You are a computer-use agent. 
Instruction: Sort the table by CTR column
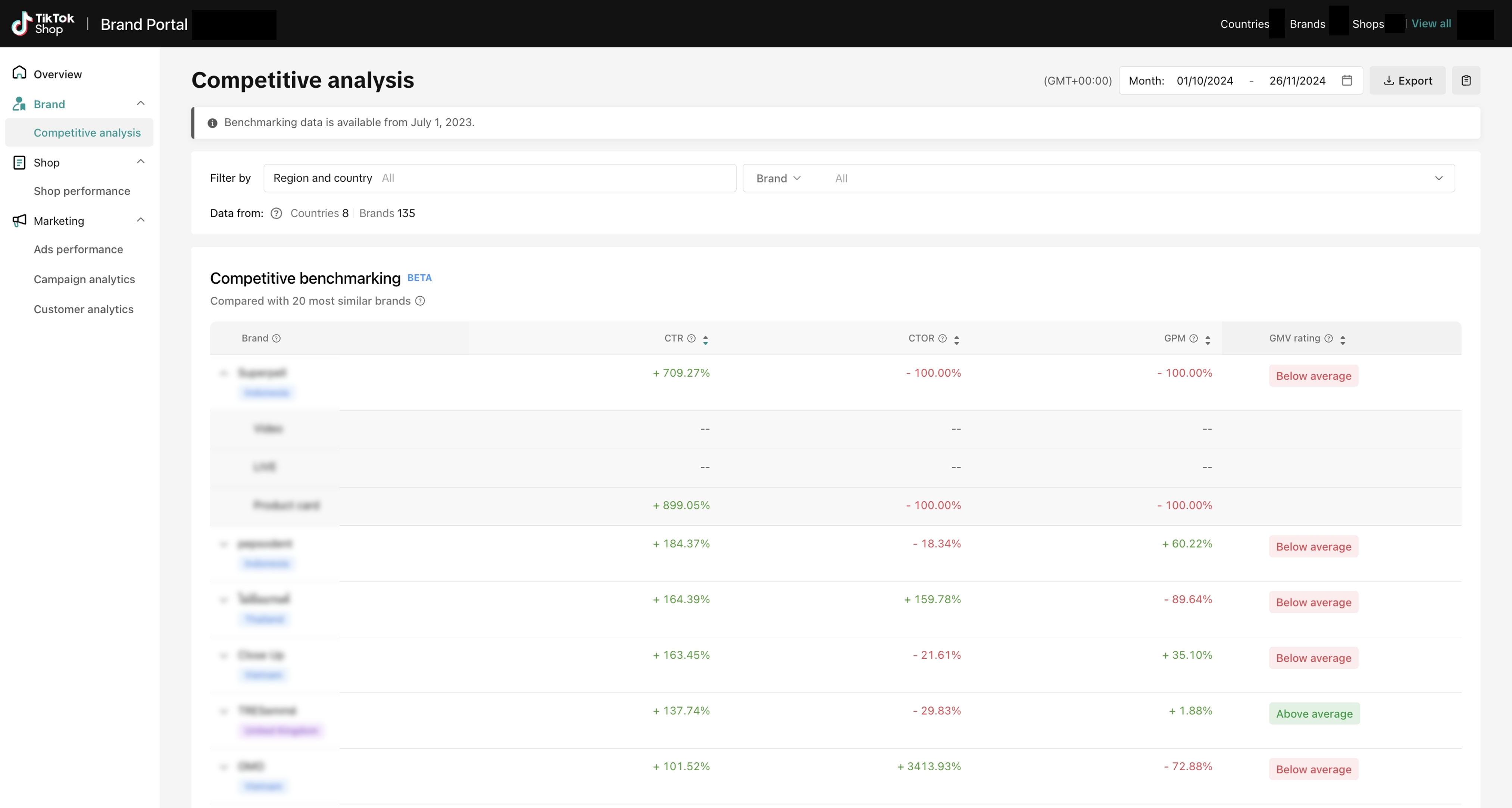tap(706, 339)
